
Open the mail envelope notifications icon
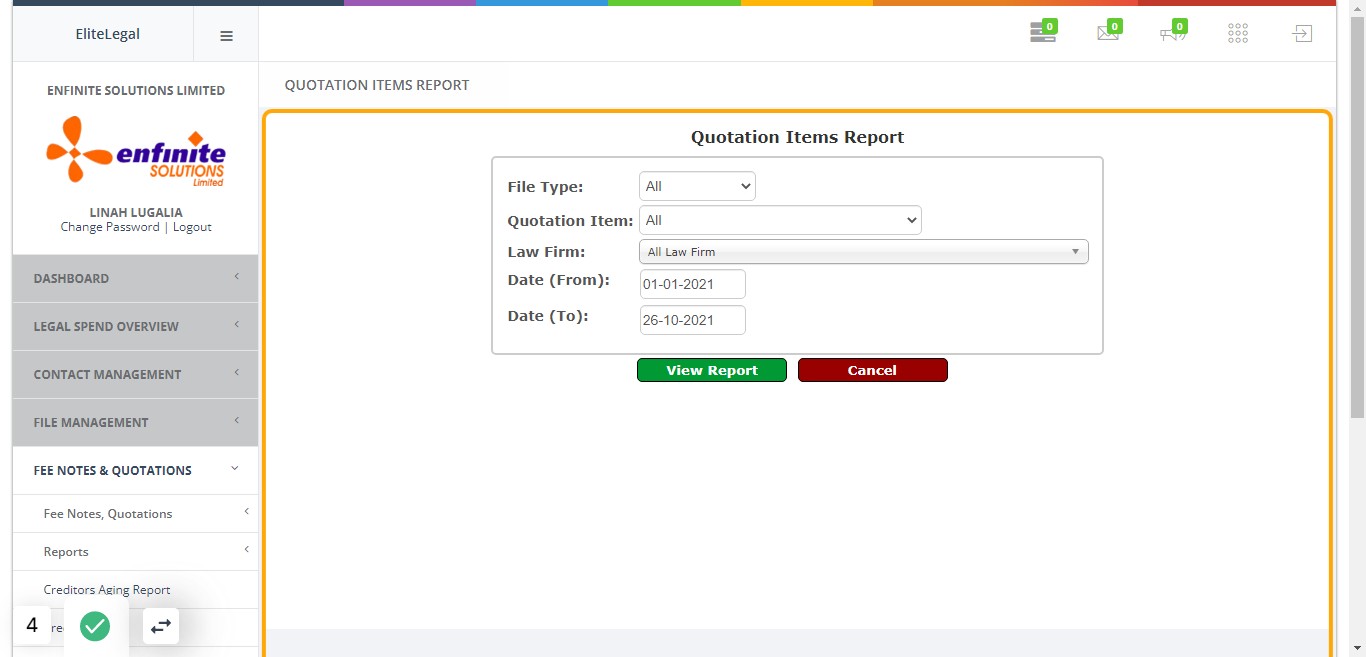coord(1108,33)
